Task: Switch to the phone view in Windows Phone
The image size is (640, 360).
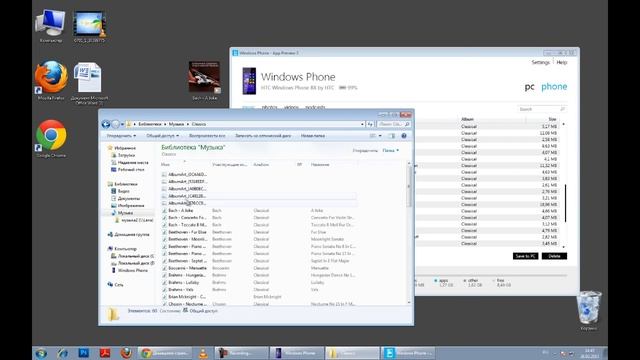Action: coord(554,87)
